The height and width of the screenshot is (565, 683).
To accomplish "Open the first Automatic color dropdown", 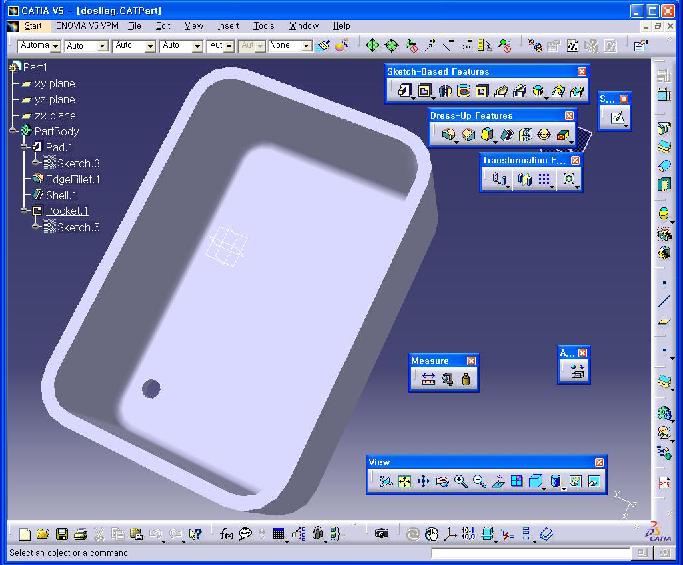I will 55,46.
